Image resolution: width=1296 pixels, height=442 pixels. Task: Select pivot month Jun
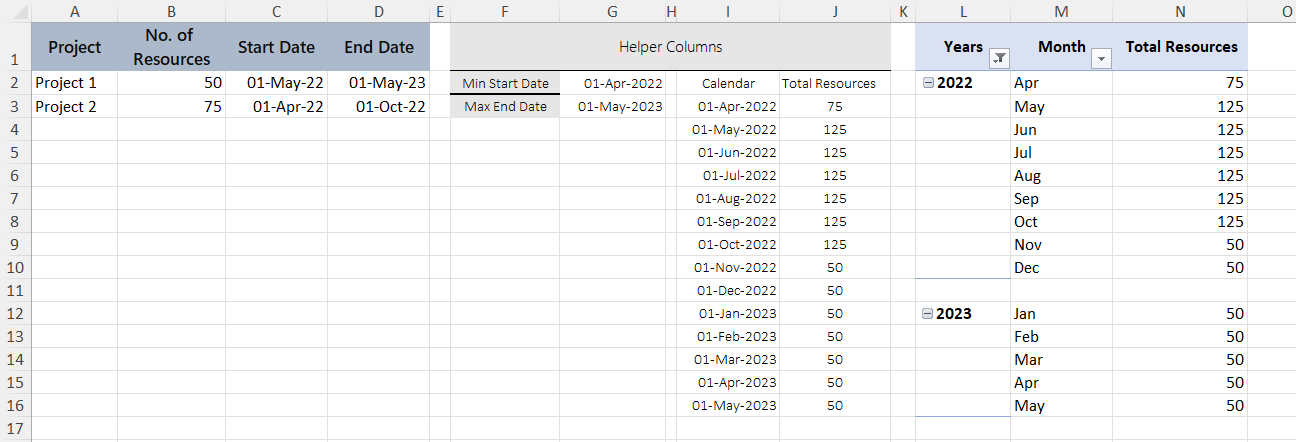[1062, 129]
